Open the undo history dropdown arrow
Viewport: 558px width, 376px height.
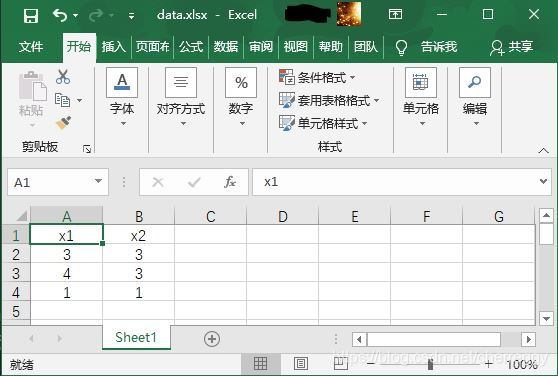tap(75, 16)
